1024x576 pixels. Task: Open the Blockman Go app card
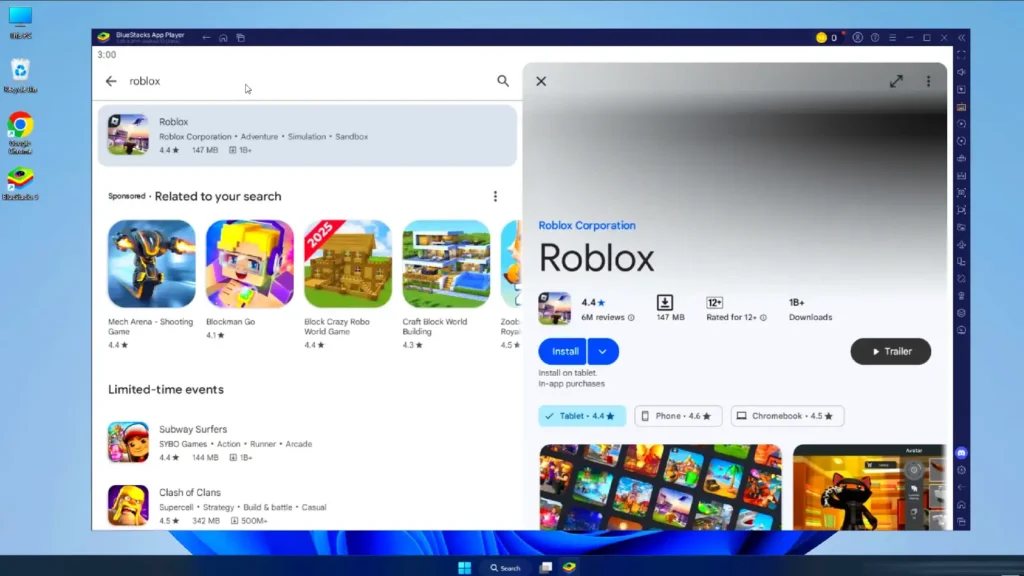(249, 280)
